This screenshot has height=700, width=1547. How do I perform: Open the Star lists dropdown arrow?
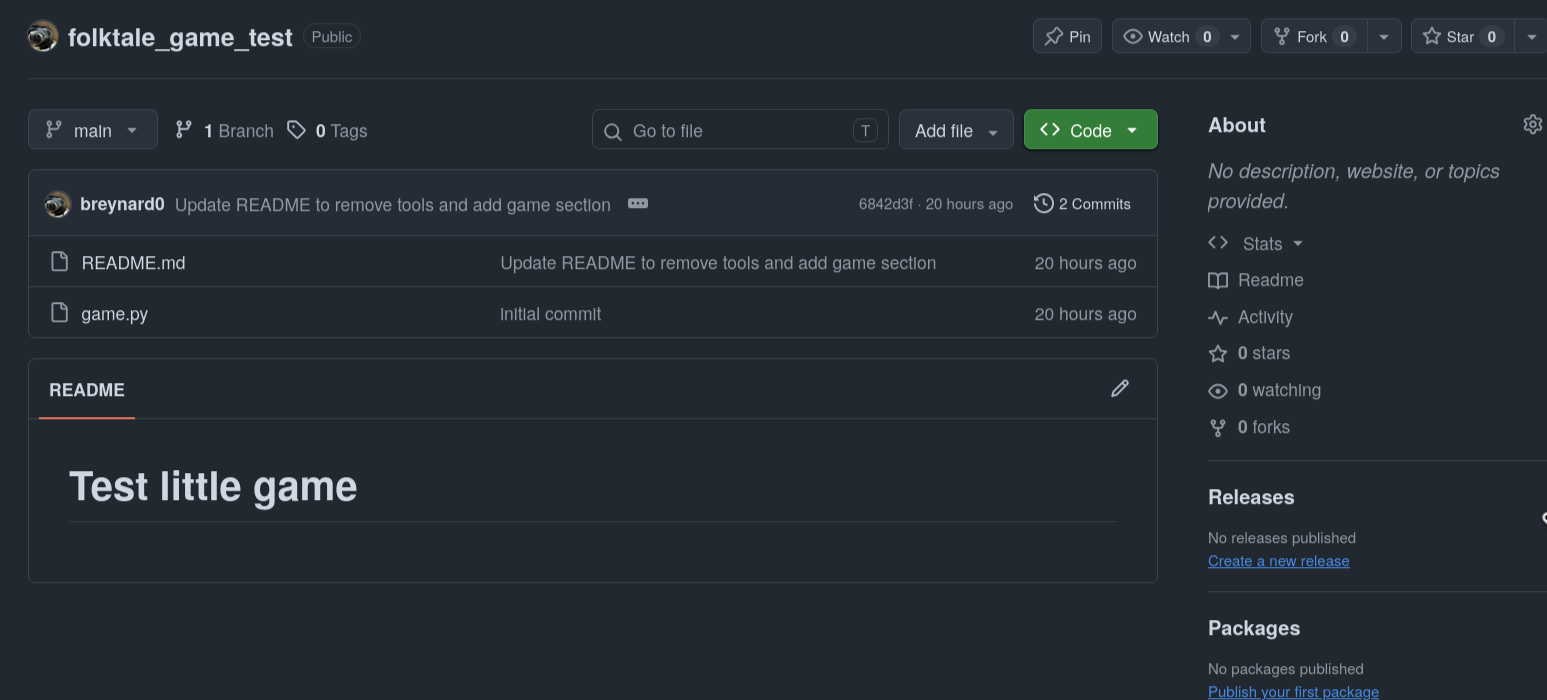pyautogui.click(x=1531, y=36)
